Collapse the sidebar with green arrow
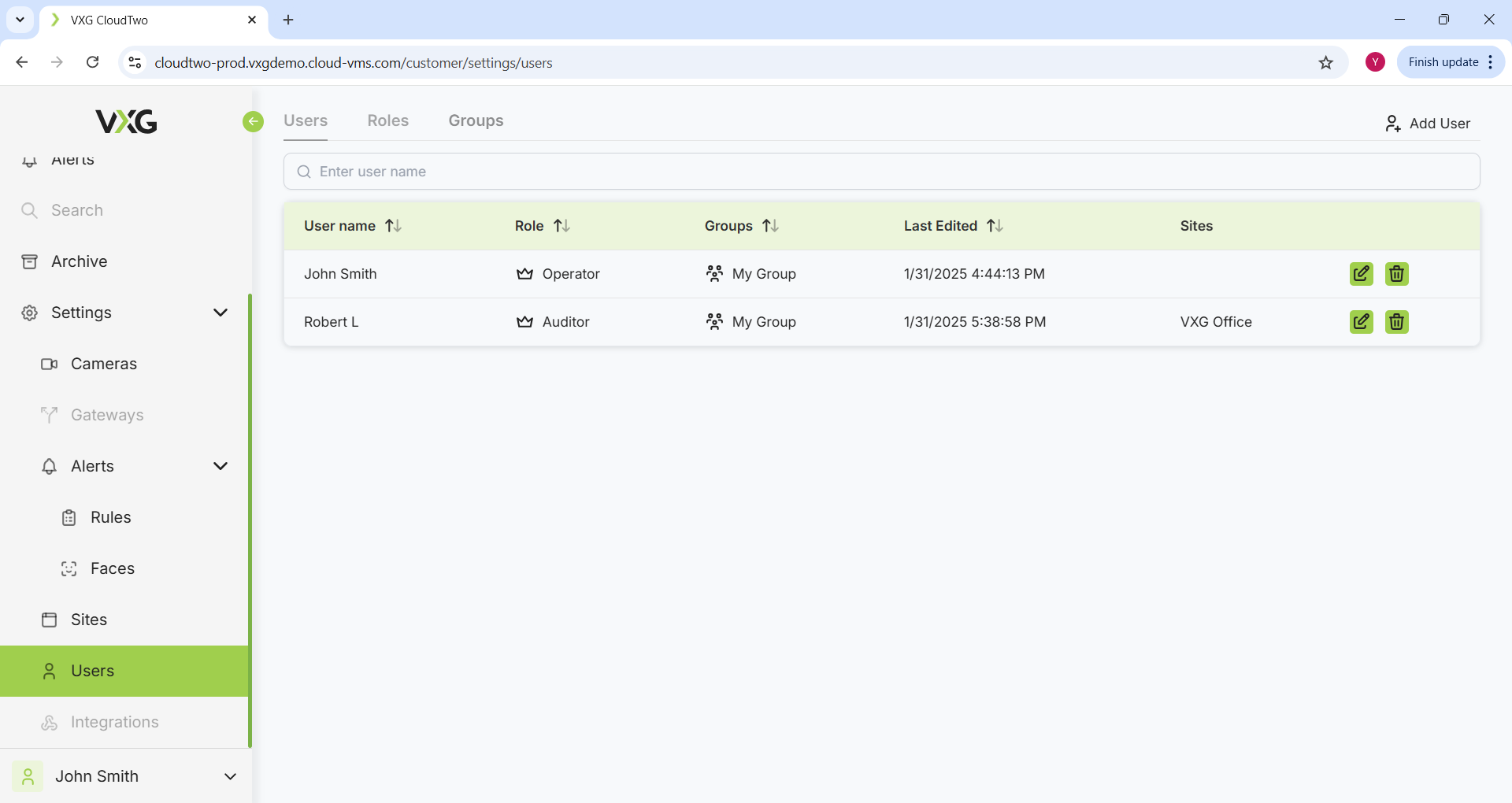This screenshot has width=1512, height=803. point(253,121)
